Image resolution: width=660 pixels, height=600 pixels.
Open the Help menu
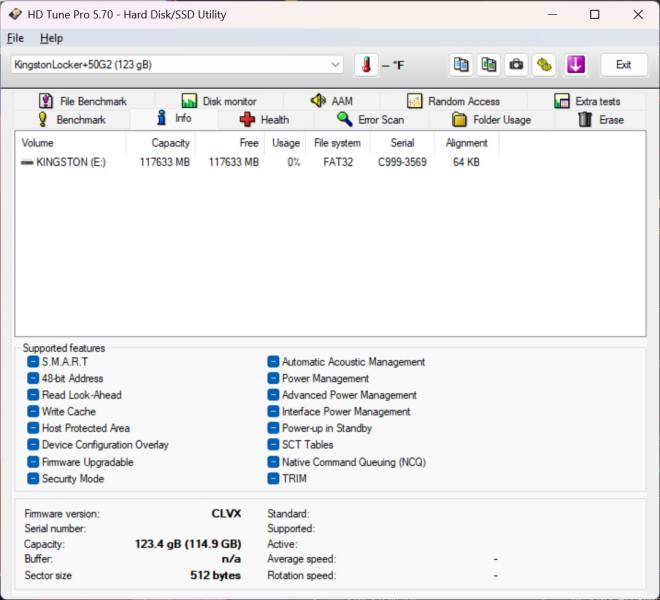[51, 38]
